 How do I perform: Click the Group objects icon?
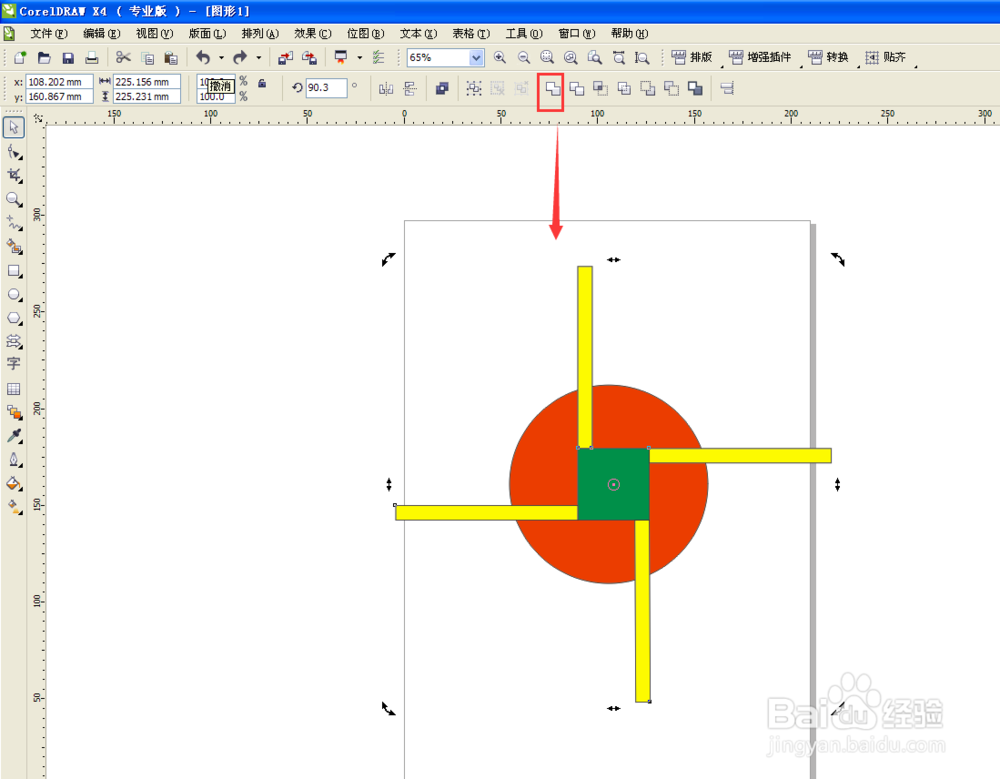474,89
